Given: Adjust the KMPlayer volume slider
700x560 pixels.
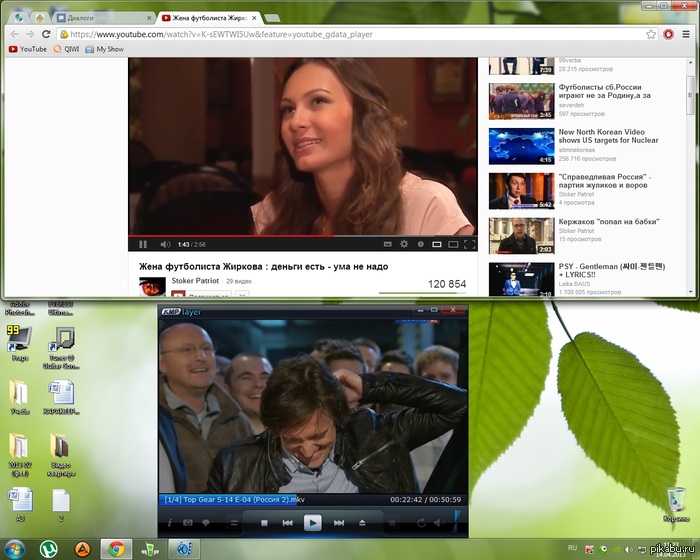Looking at the screenshot, I should click(x=456, y=522).
